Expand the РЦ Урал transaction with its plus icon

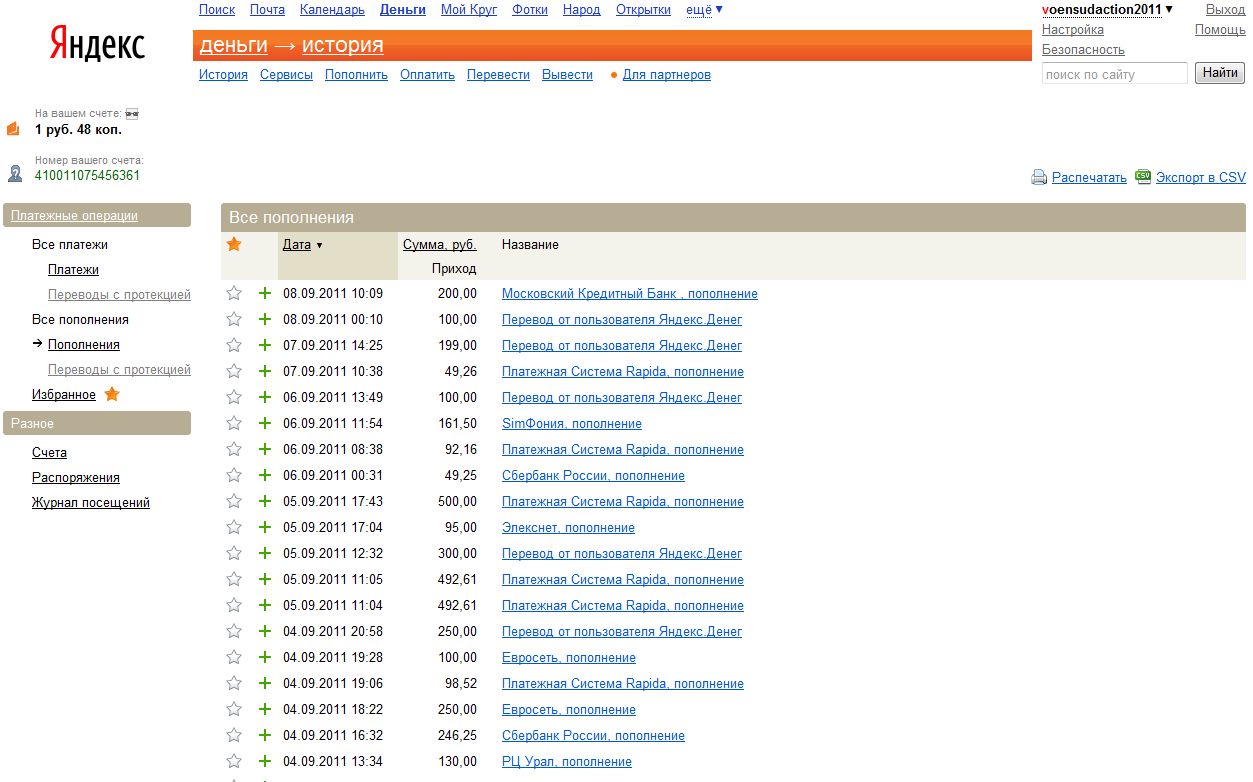[265, 761]
